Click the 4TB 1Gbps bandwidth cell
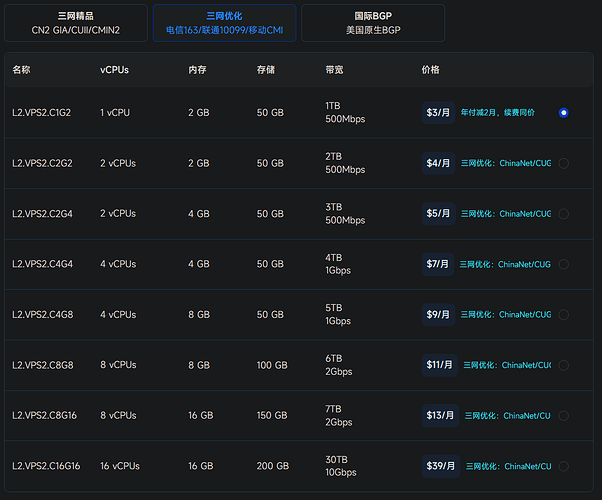Image resolution: width=602 pixels, height=500 pixels. click(338, 264)
